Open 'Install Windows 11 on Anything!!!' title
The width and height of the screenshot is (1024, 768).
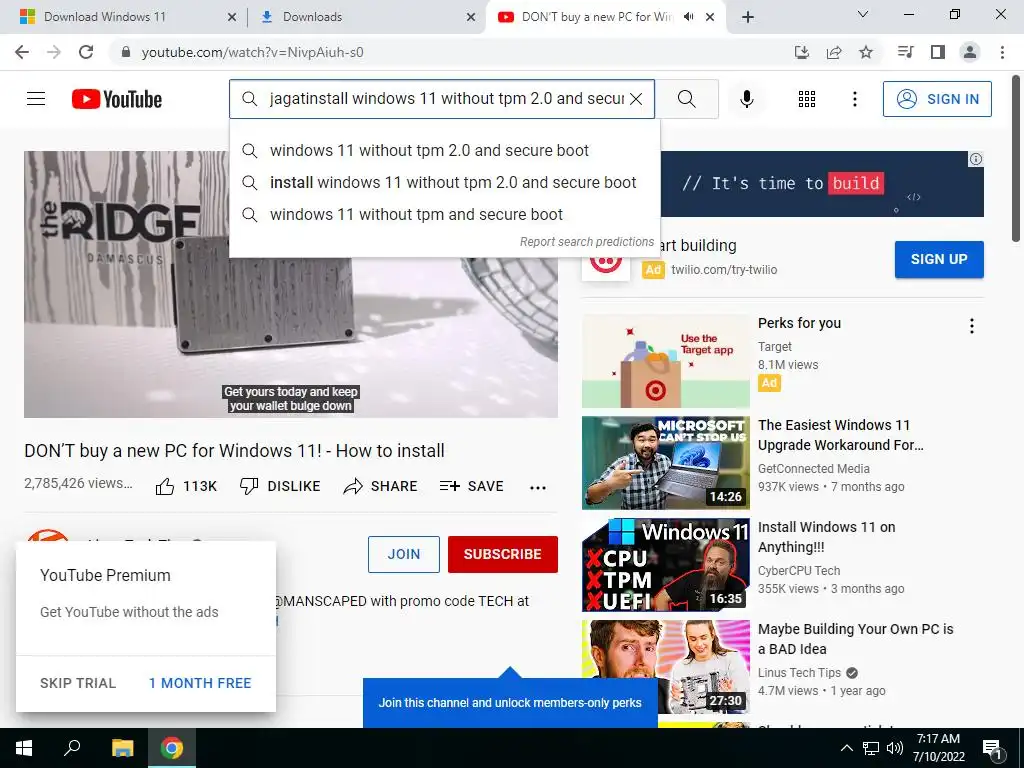(826, 537)
